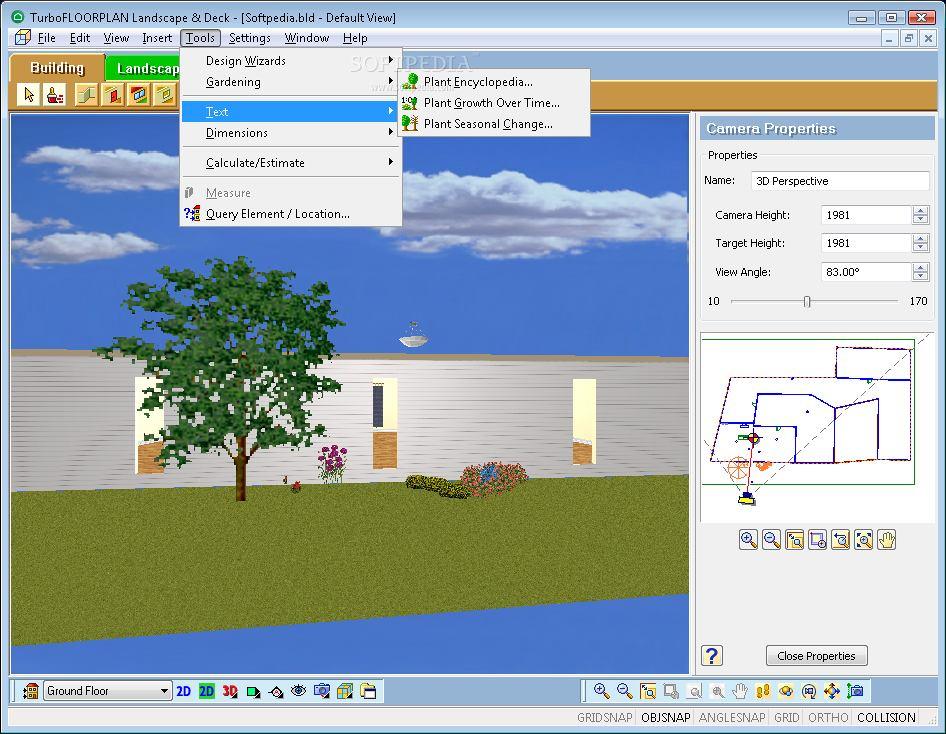The width and height of the screenshot is (946, 734).
Task: Click the View Angle slider handle
Action: click(x=807, y=301)
